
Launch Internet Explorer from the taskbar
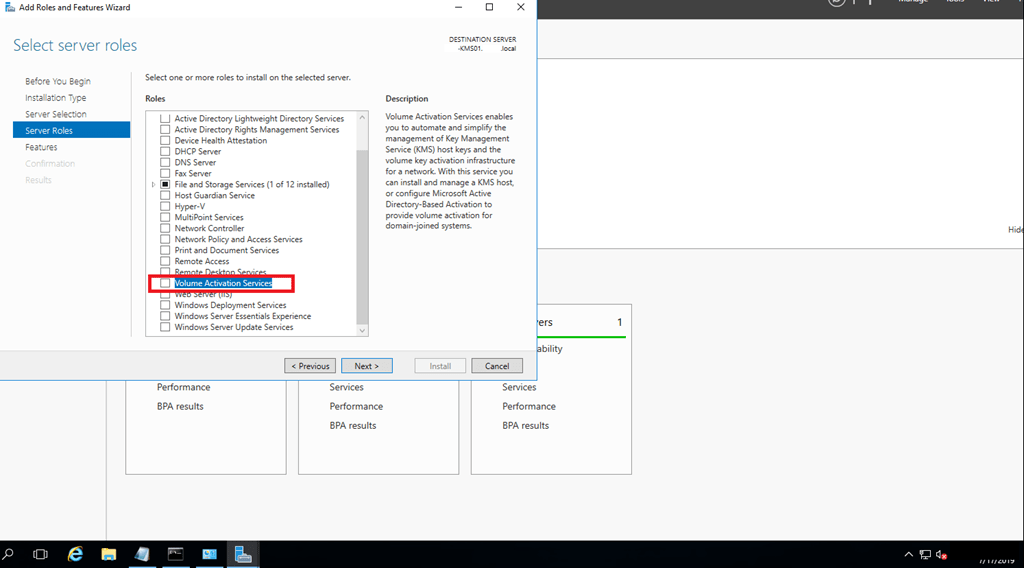[76, 554]
